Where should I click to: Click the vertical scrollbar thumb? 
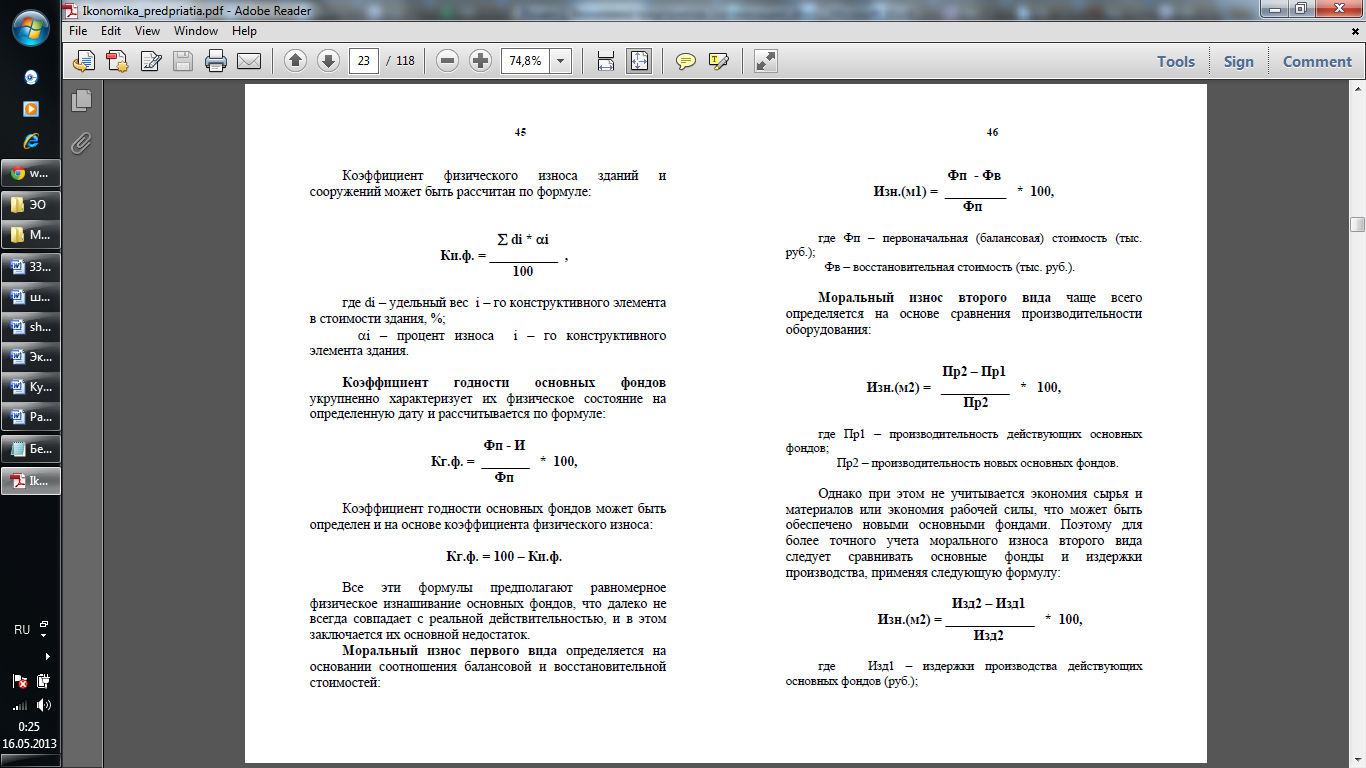(x=1357, y=224)
